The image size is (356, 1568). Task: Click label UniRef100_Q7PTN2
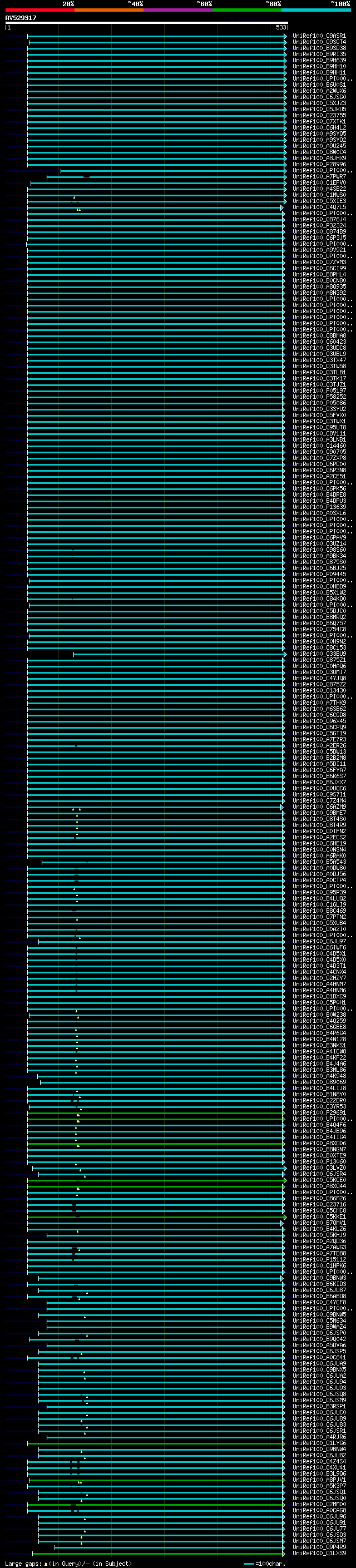pos(319,917)
